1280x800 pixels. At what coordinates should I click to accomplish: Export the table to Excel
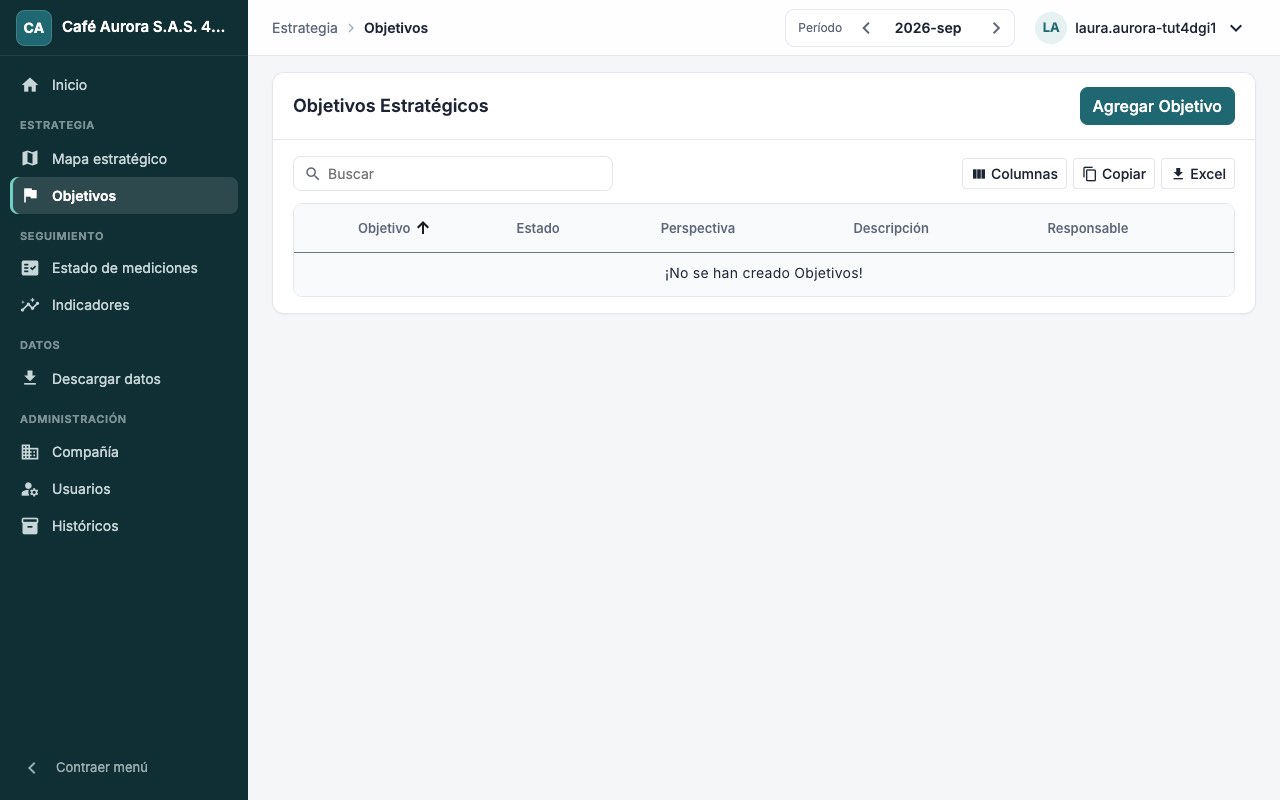tap(1198, 174)
